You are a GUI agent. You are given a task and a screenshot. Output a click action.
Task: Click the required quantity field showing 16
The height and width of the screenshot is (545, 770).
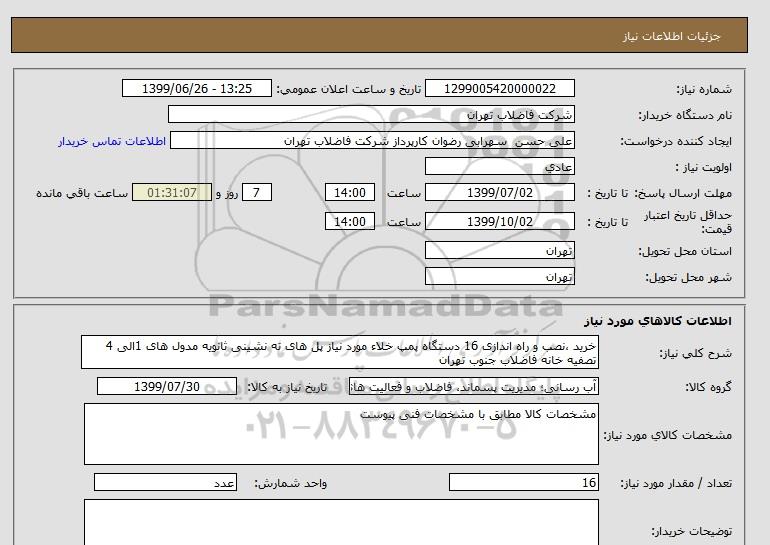tap(523, 483)
